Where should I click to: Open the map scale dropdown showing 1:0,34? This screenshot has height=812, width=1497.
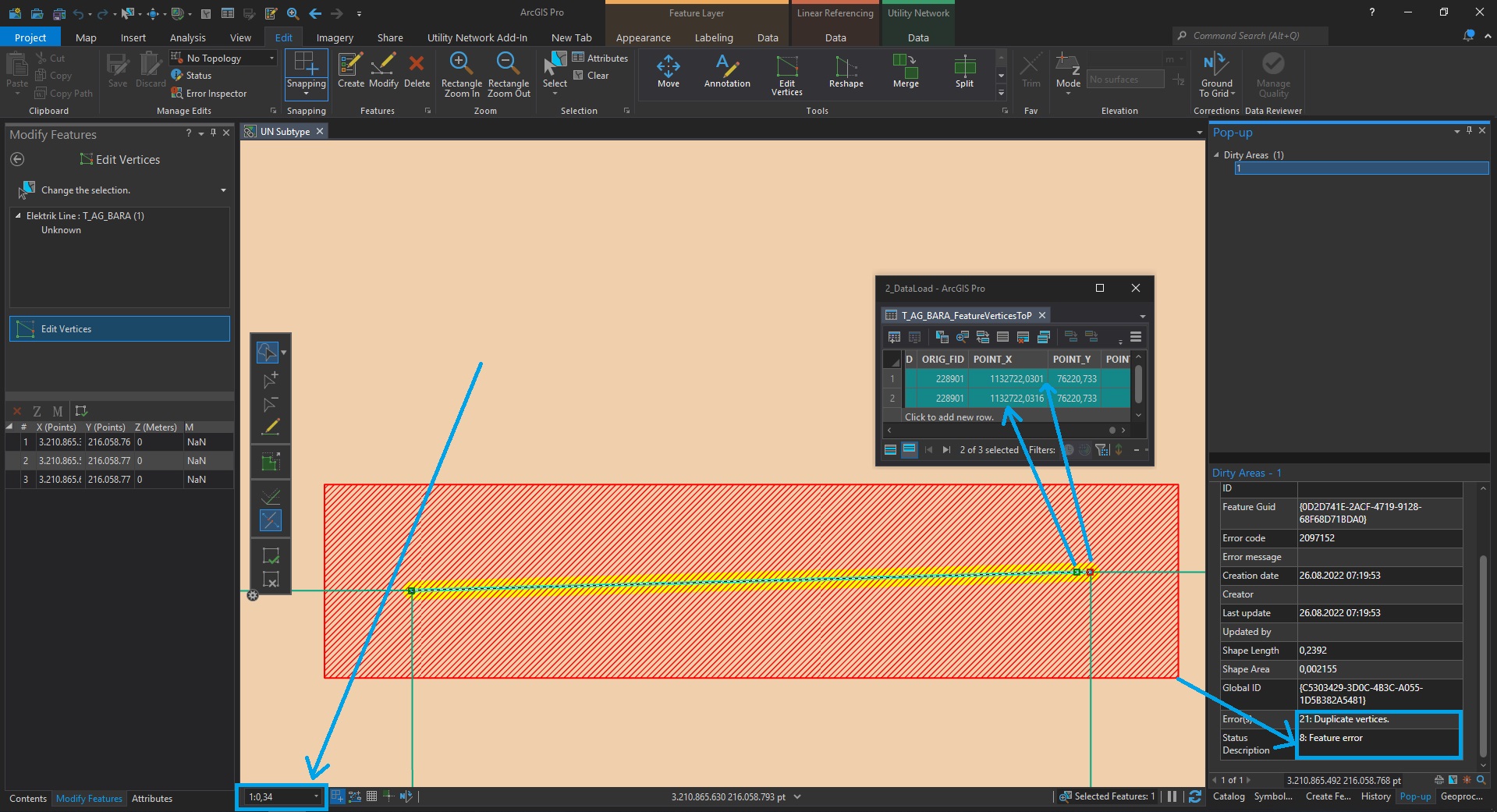316,796
